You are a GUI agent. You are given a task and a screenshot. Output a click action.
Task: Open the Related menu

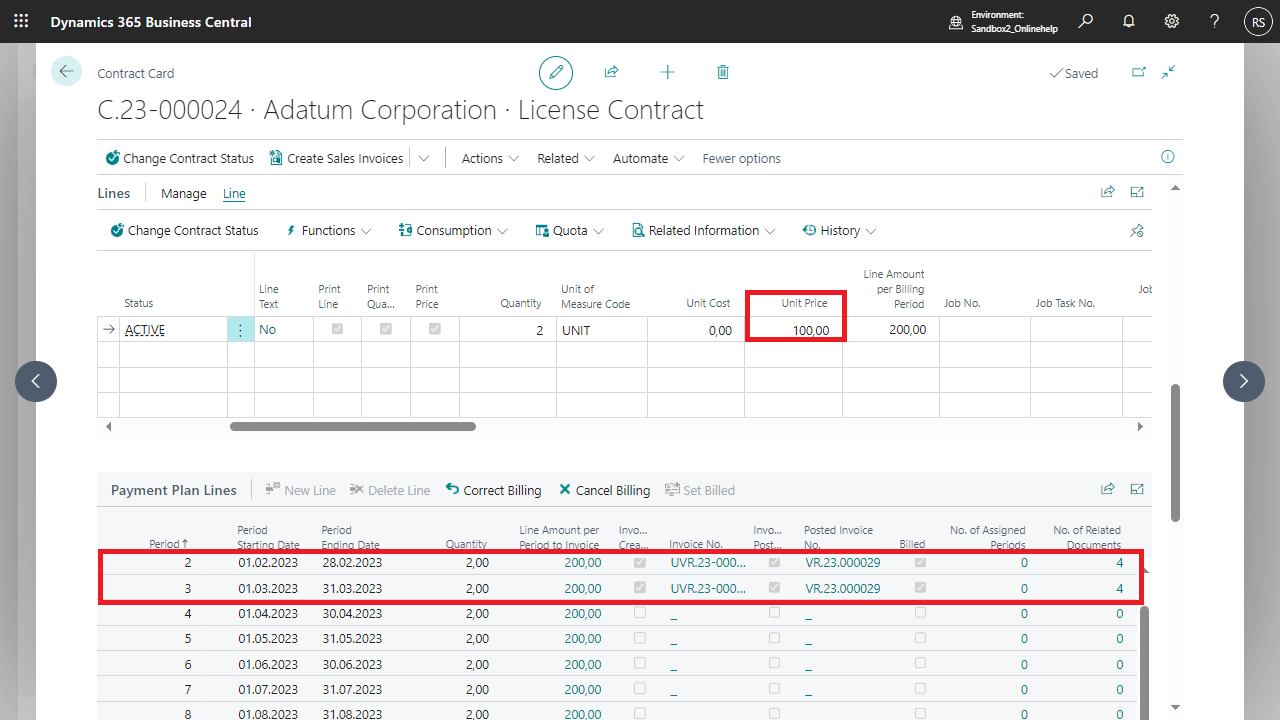(566, 158)
